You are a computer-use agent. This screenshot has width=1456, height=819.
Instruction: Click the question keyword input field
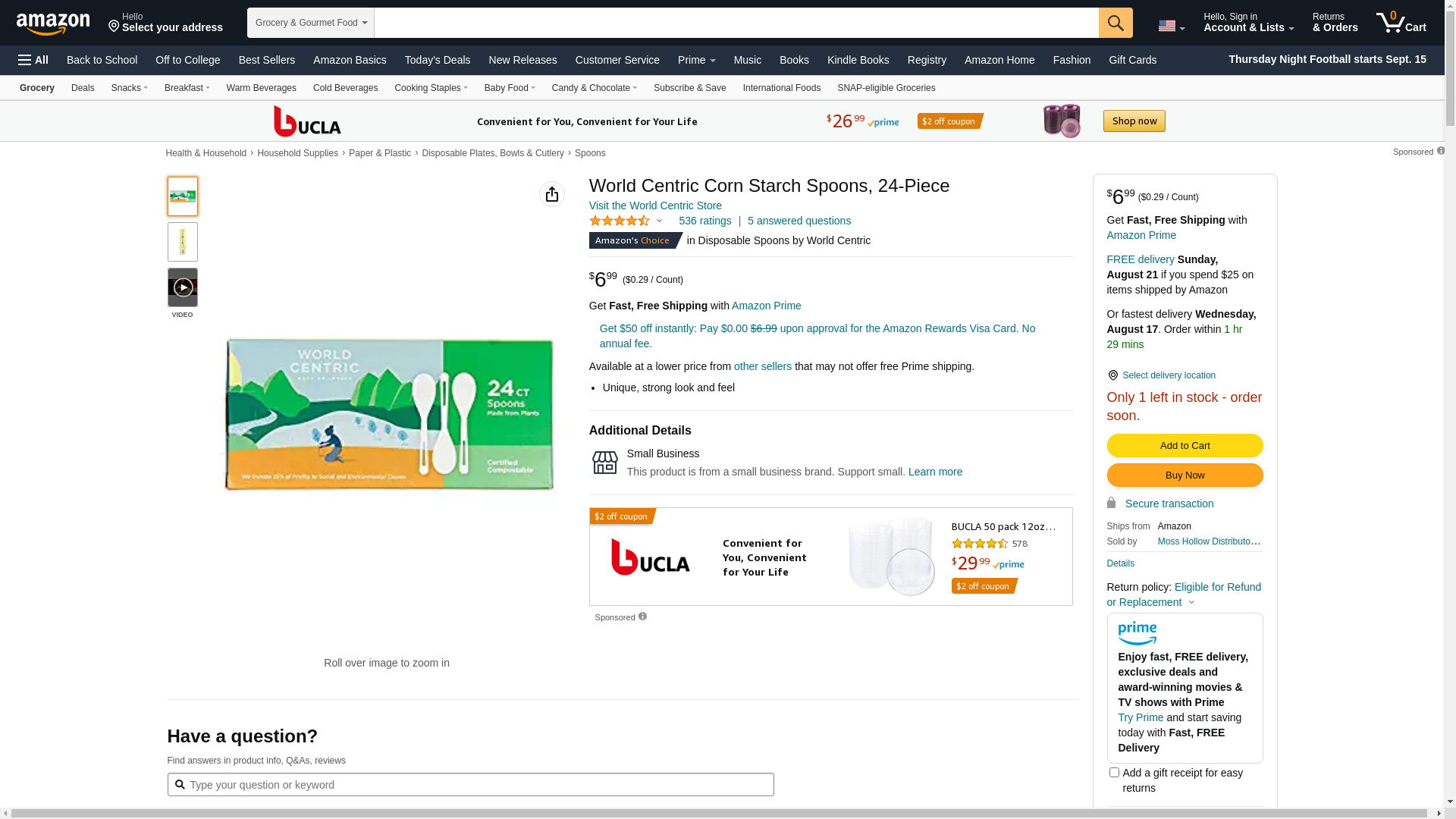(x=470, y=785)
